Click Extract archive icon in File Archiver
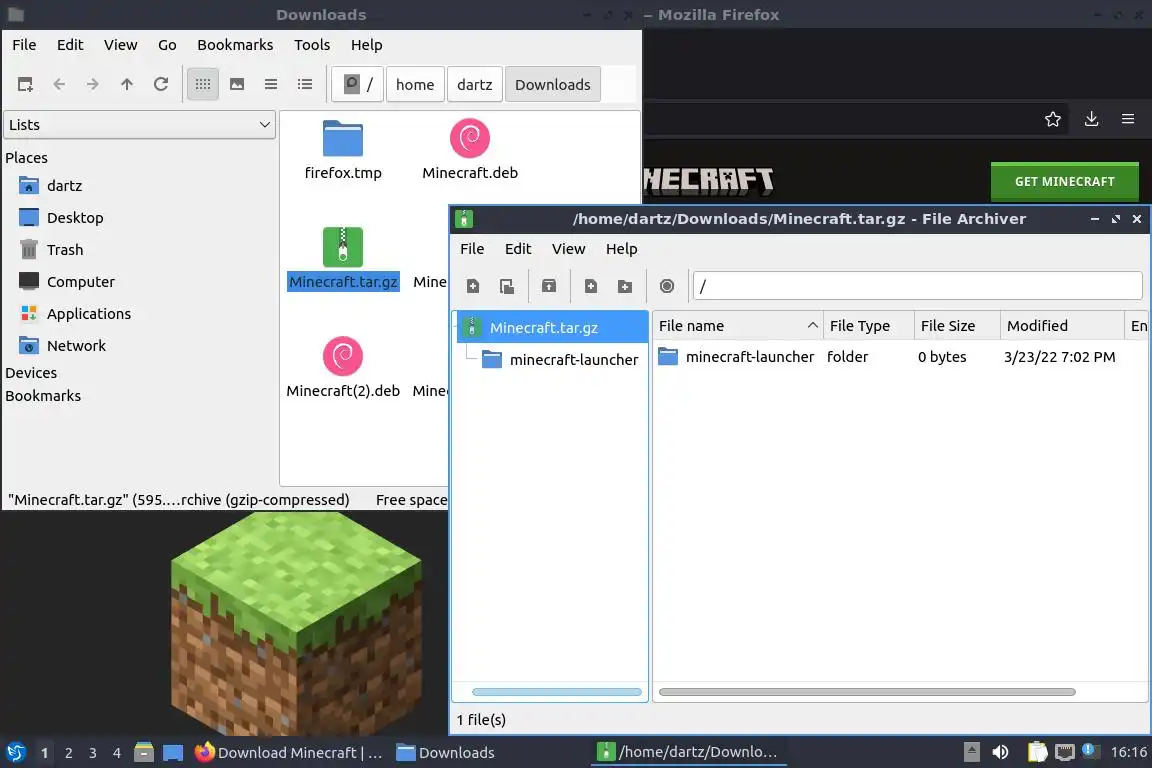Screen dimensions: 1152x768 click(549, 286)
